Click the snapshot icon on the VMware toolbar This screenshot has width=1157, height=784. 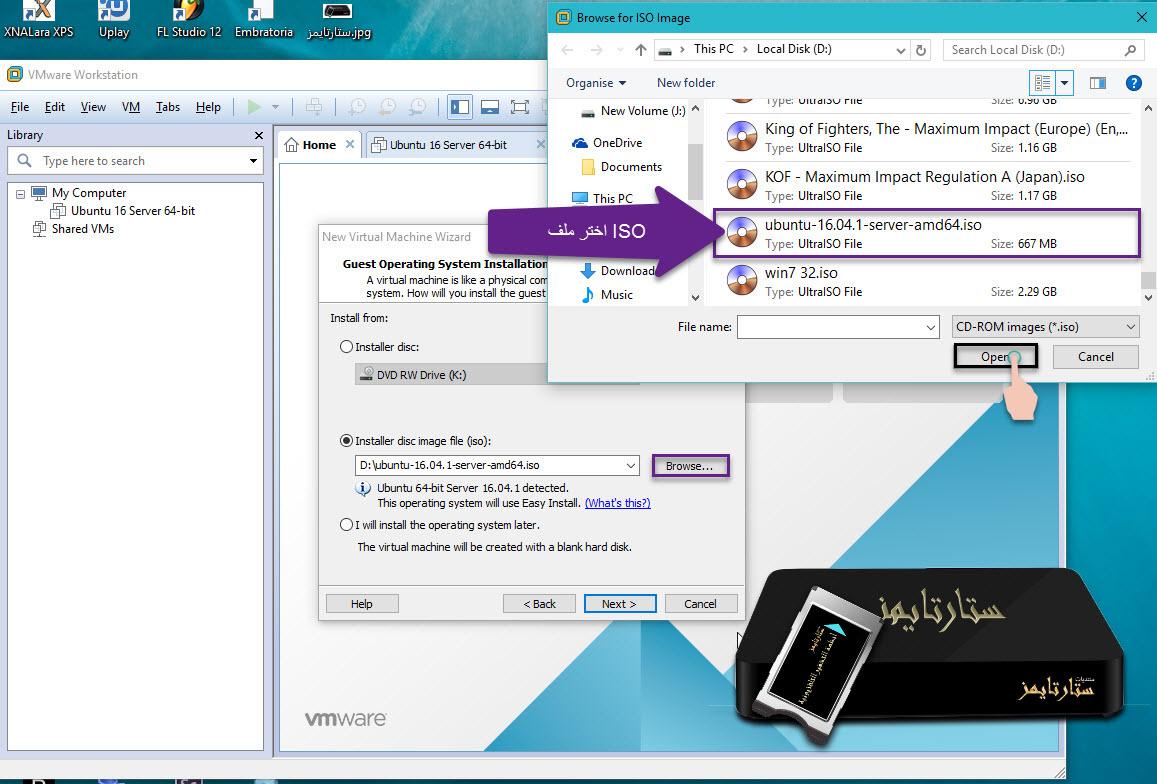pos(358,106)
